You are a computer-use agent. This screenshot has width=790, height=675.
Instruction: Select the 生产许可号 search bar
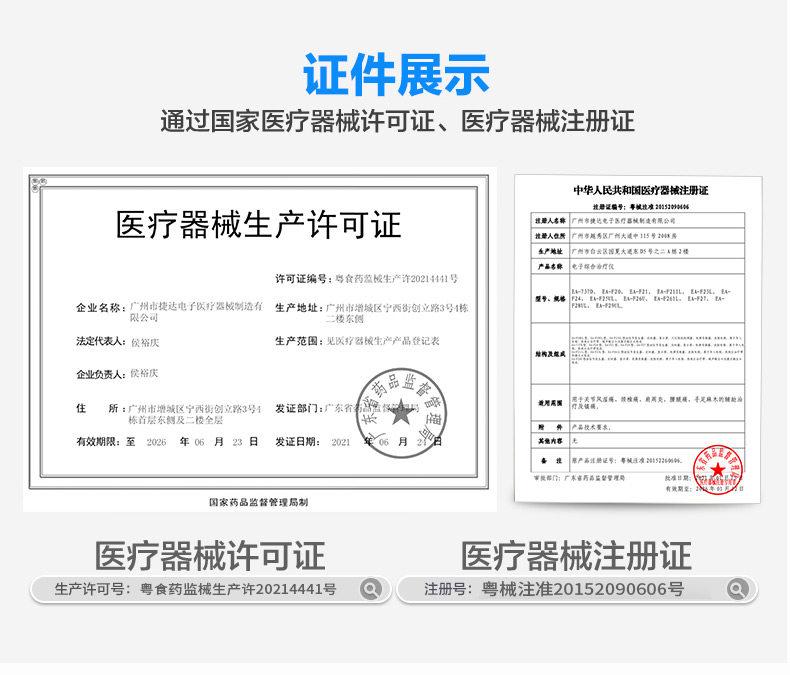point(211,589)
